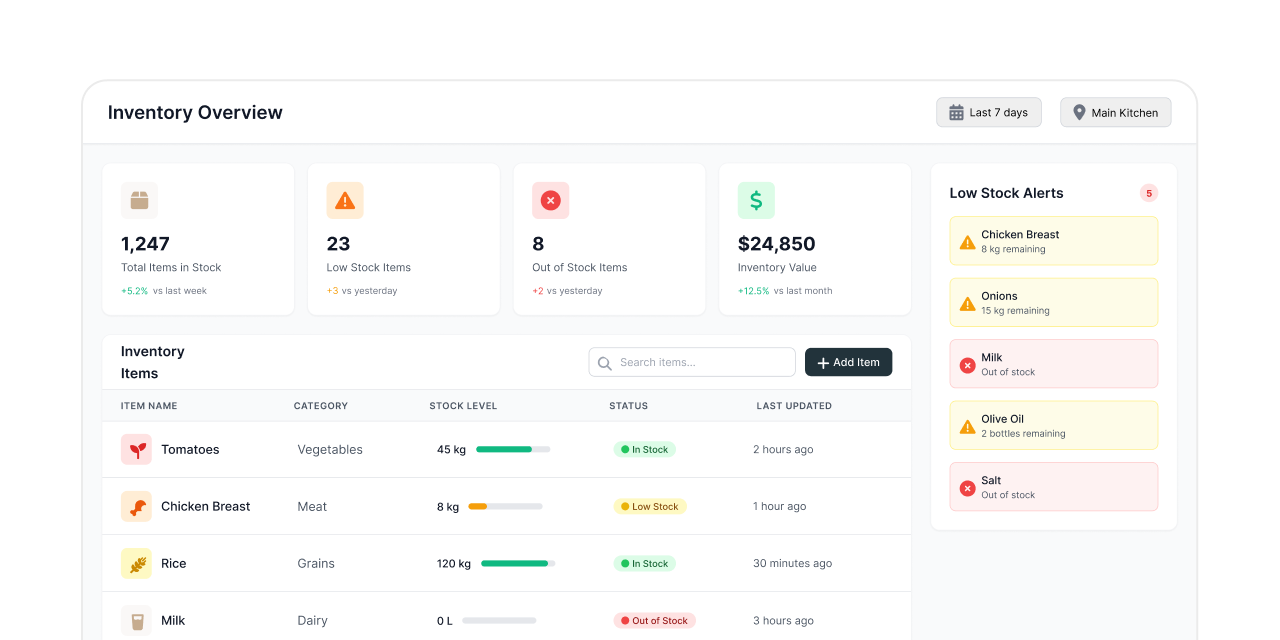Click the Add Item button

coord(848,362)
